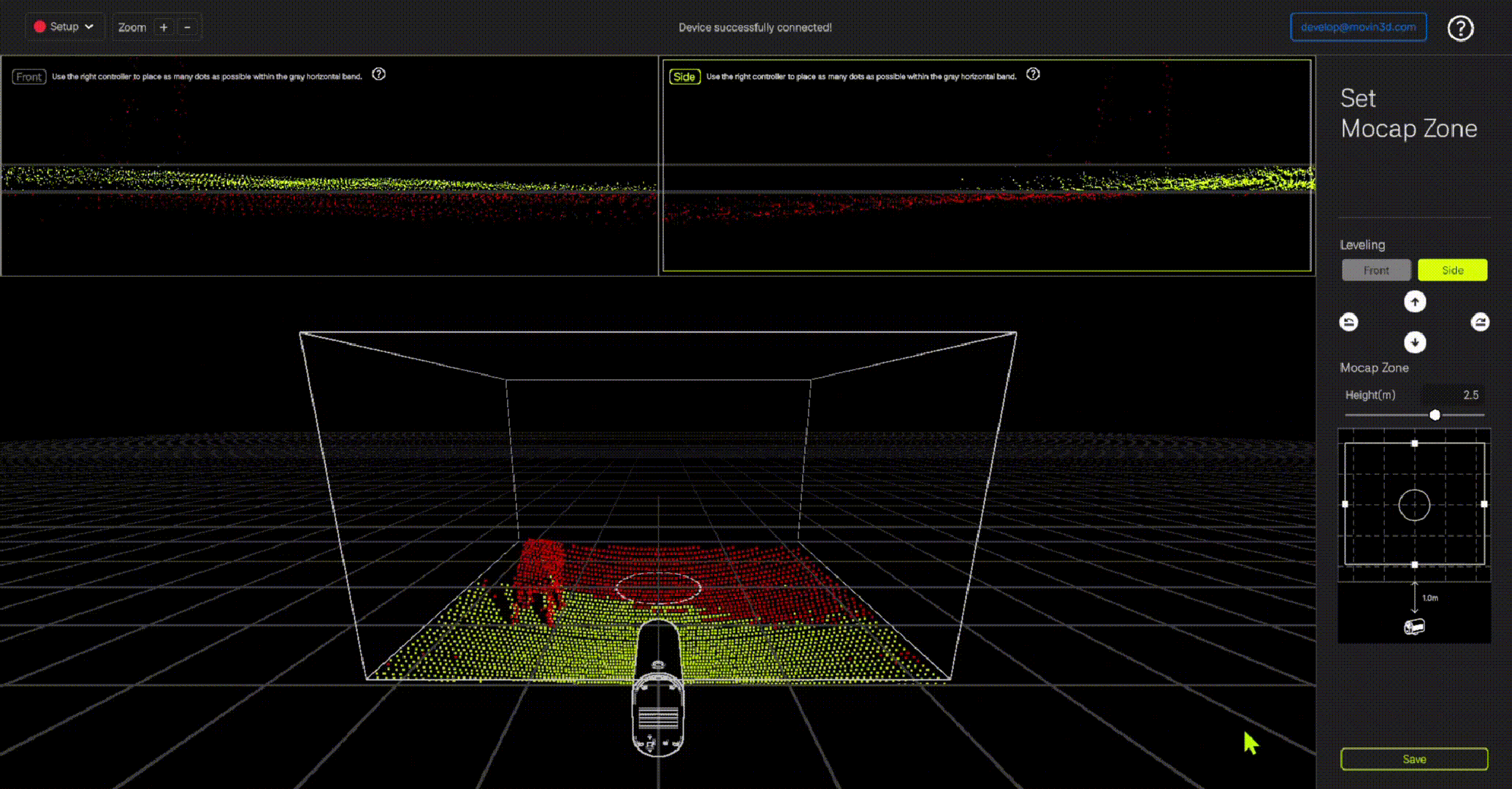Click the develop@movin3d.com account button
The width and height of the screenshot is (1512, 789).
(1358, 27)
